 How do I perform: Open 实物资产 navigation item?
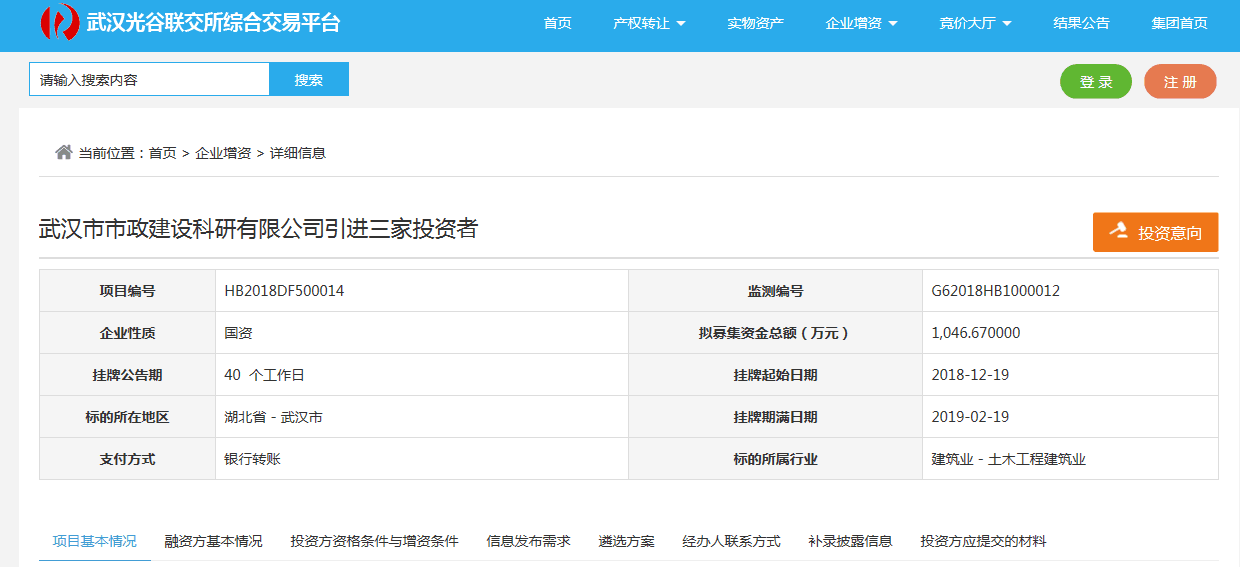point(755,23)
